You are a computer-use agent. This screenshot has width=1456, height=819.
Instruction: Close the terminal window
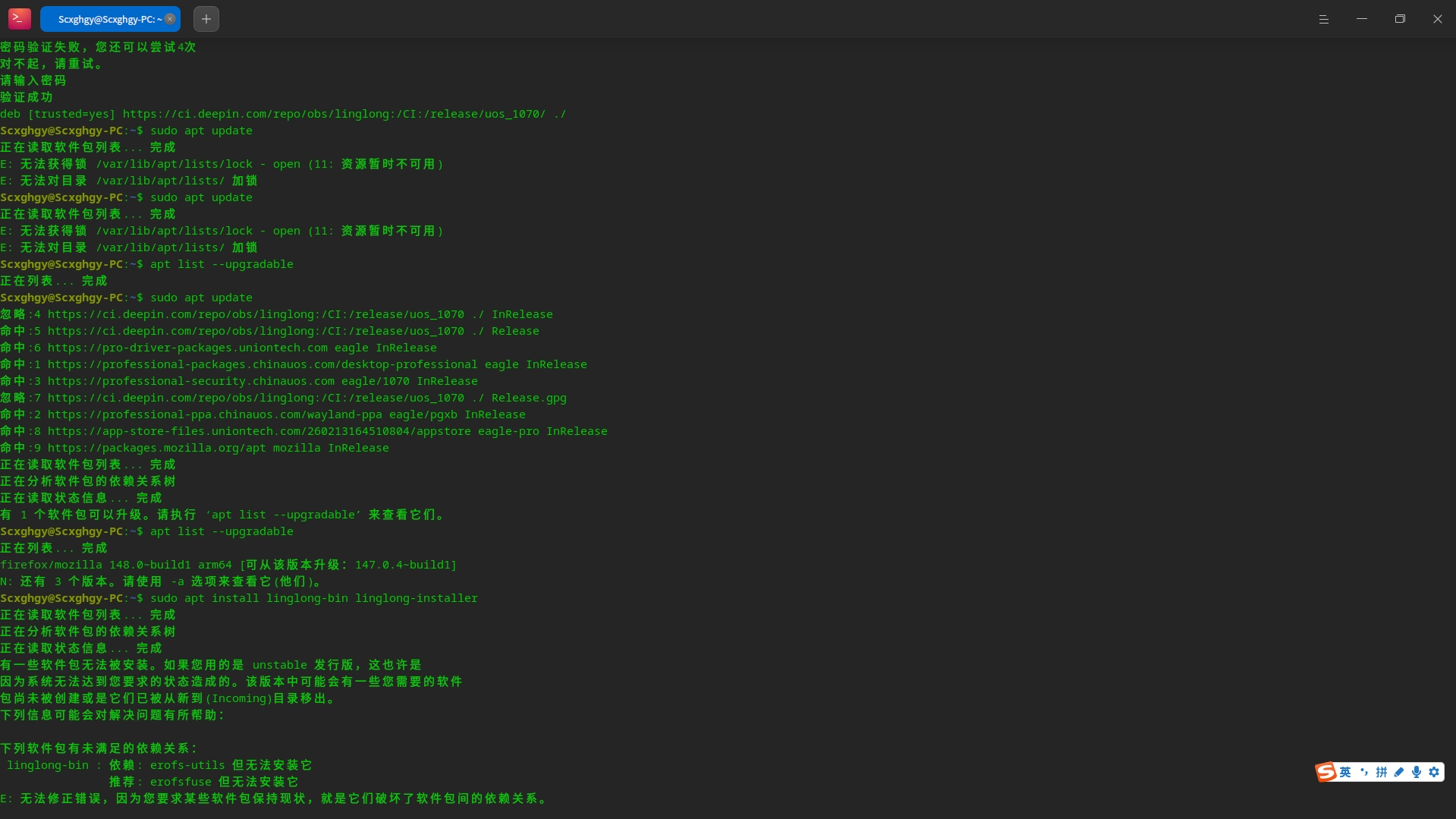(1438, 19)
